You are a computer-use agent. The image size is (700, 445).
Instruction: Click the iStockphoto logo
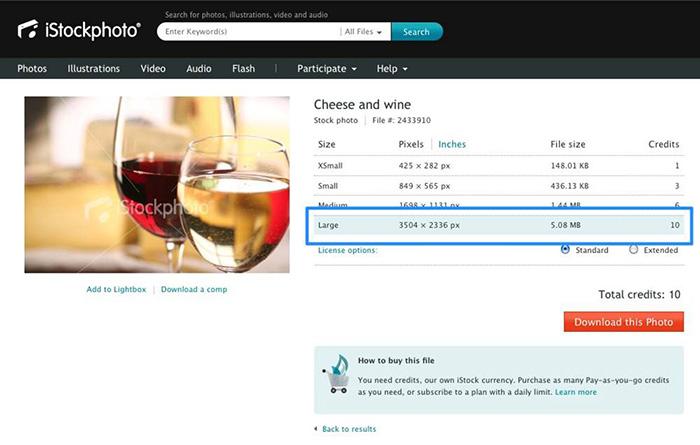[79, 30]
